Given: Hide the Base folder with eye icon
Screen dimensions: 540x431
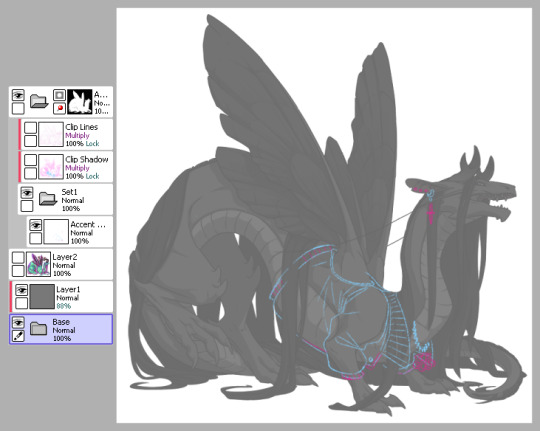Looking at the screenshot, I should (x=18, y=323).
